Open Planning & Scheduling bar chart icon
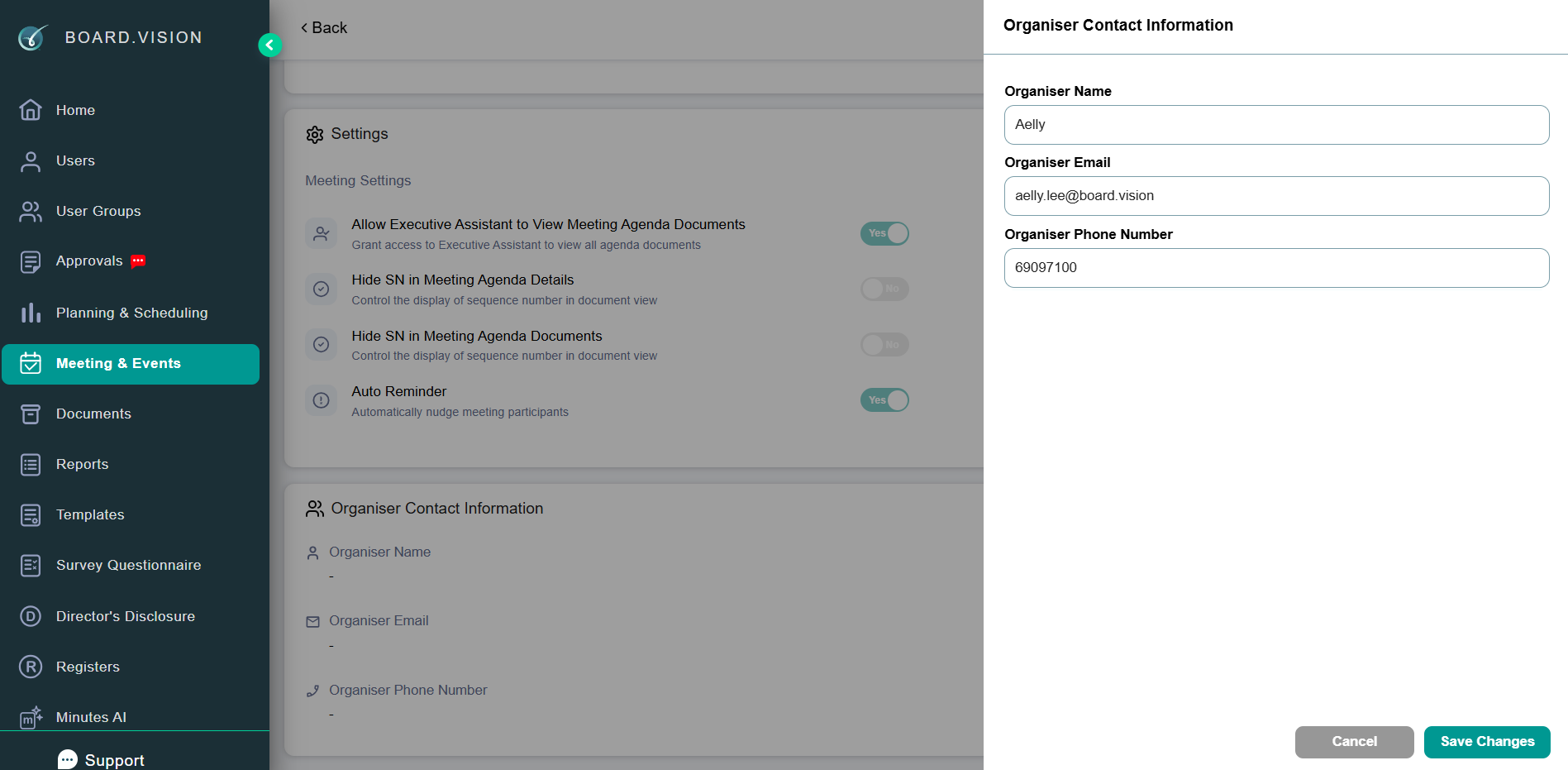Viewport: 1568px width, 770px height. tap(31, 313)
